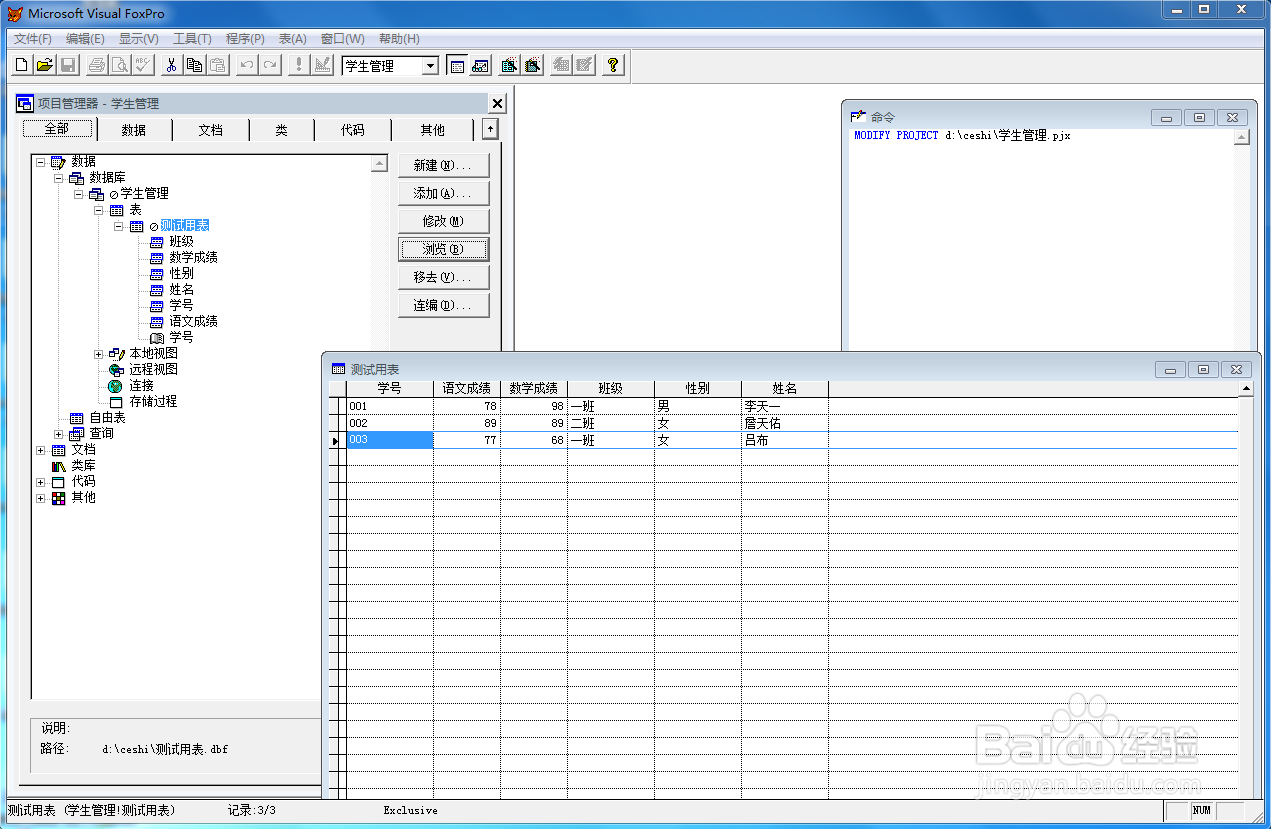Screen dimensions: 1271x829
Task: Open the 编辑(E) menu
Action: (x=85, y=39)
